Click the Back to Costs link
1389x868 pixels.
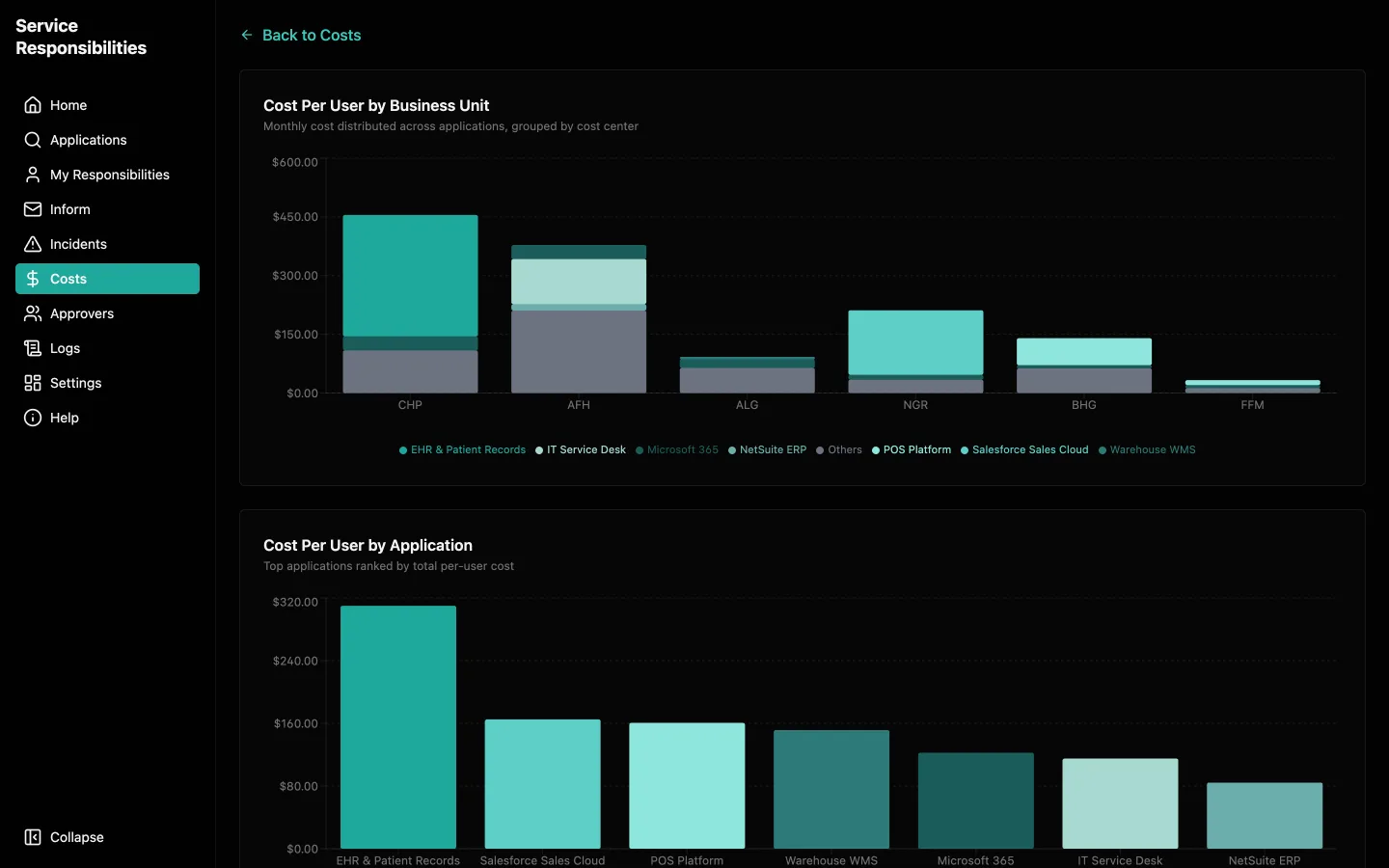301,35
